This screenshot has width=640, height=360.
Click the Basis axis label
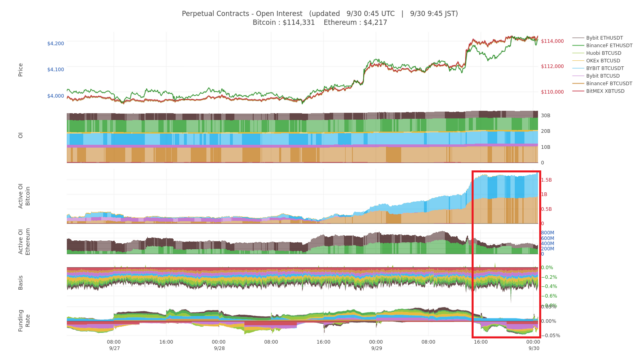click(20, 282)
